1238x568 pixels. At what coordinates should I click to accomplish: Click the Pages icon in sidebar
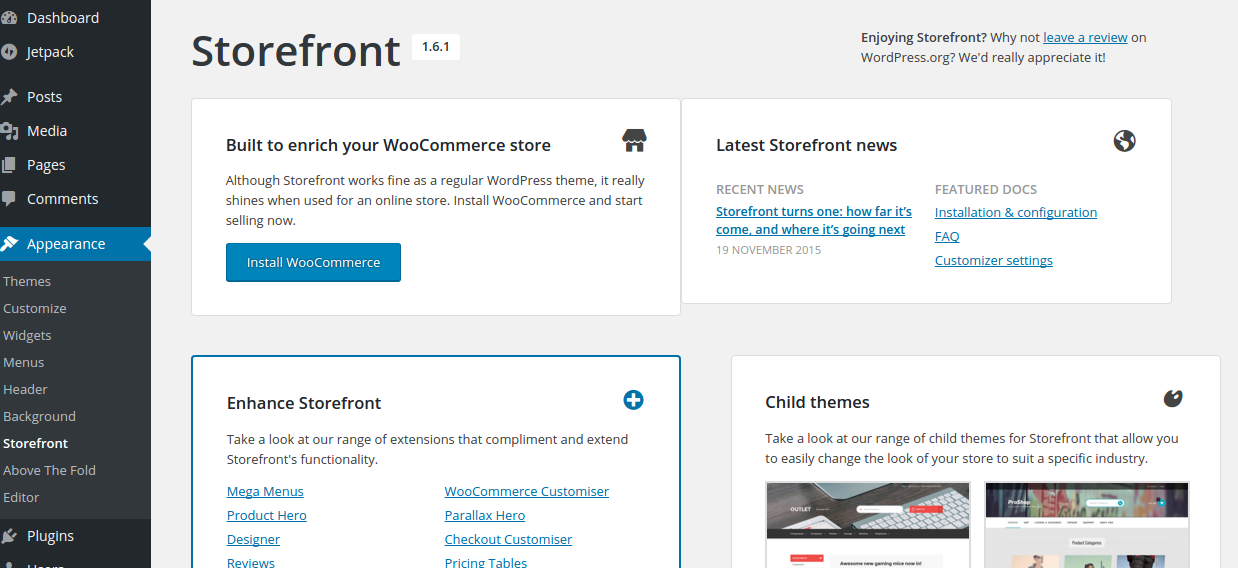(x=9, y=165)
